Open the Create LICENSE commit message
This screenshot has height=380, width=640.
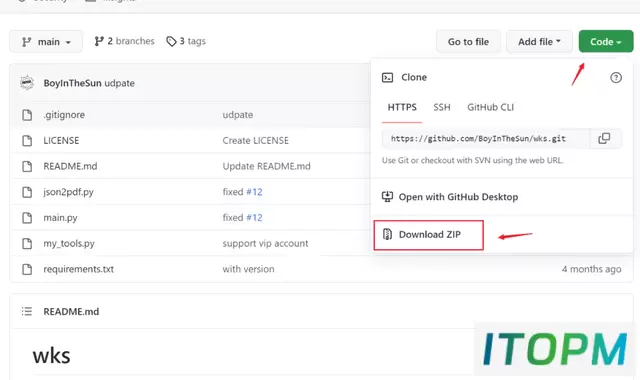click(x=256, y=140)
